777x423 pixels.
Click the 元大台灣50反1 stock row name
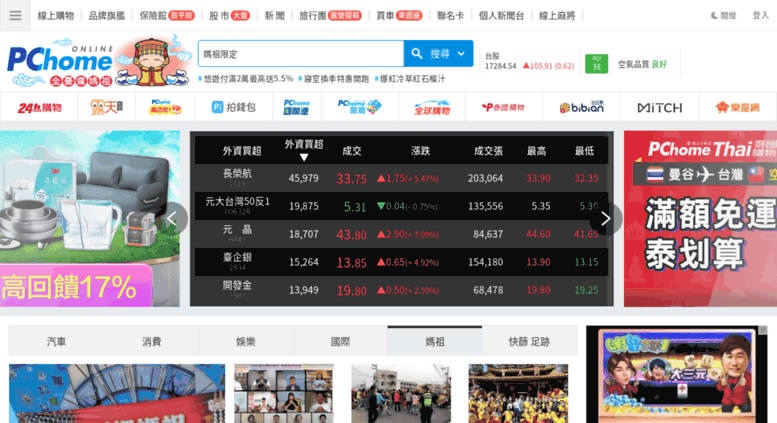(237, 201)
